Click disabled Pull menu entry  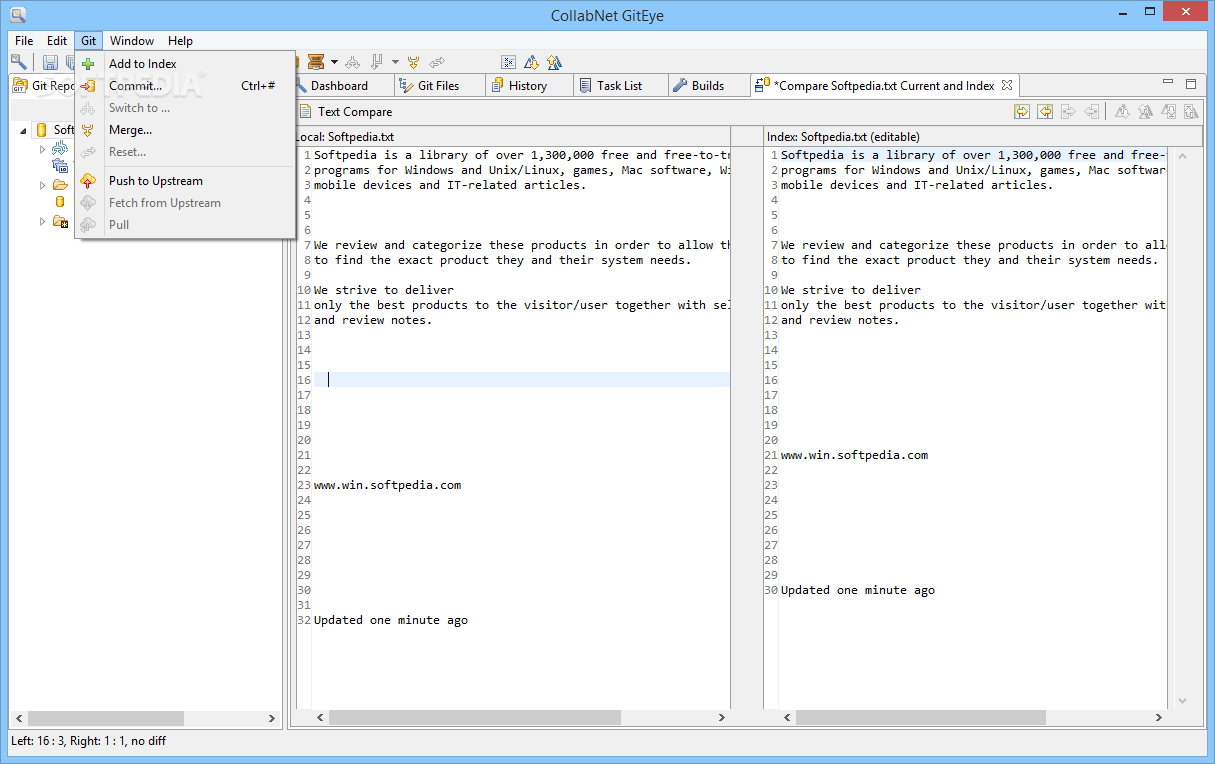tap(186, 225)
